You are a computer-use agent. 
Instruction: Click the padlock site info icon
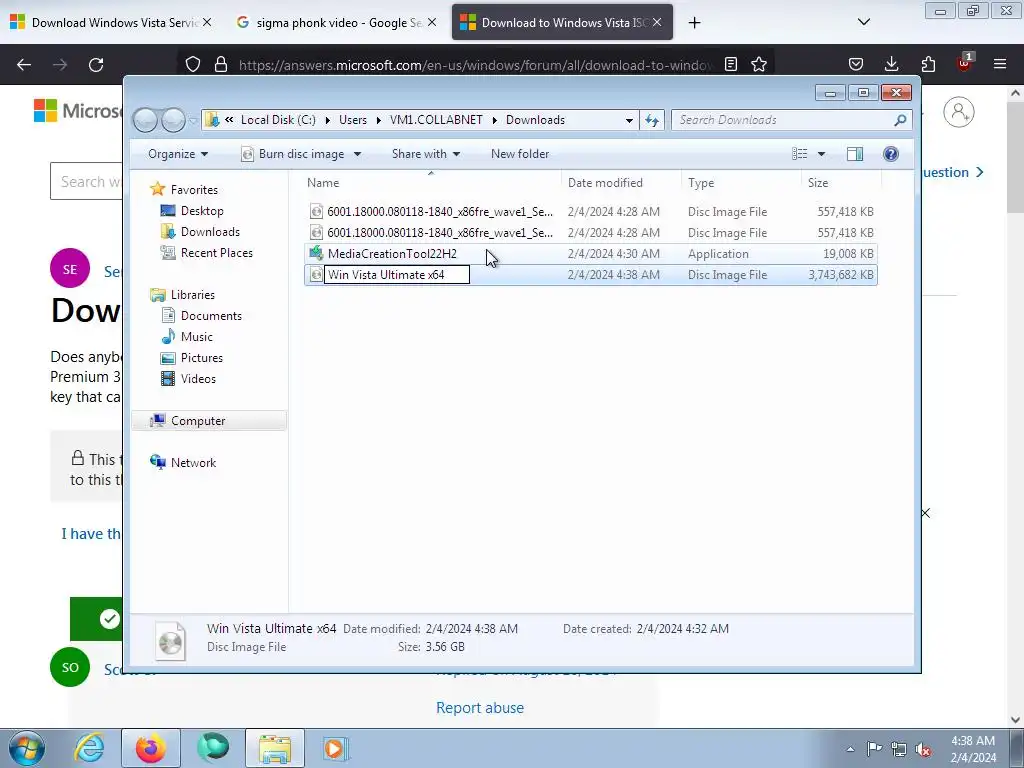[x=221, y=64]
